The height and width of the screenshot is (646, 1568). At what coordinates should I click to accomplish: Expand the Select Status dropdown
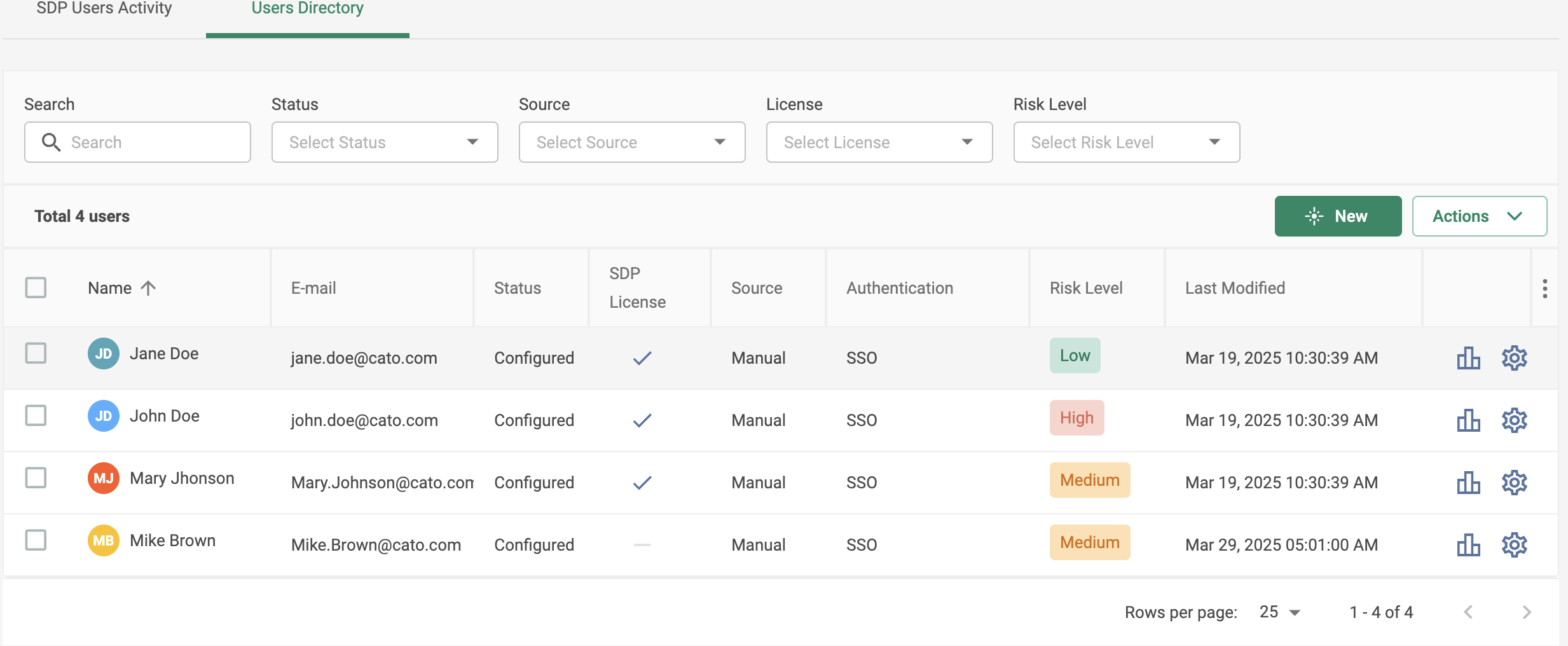384,142
